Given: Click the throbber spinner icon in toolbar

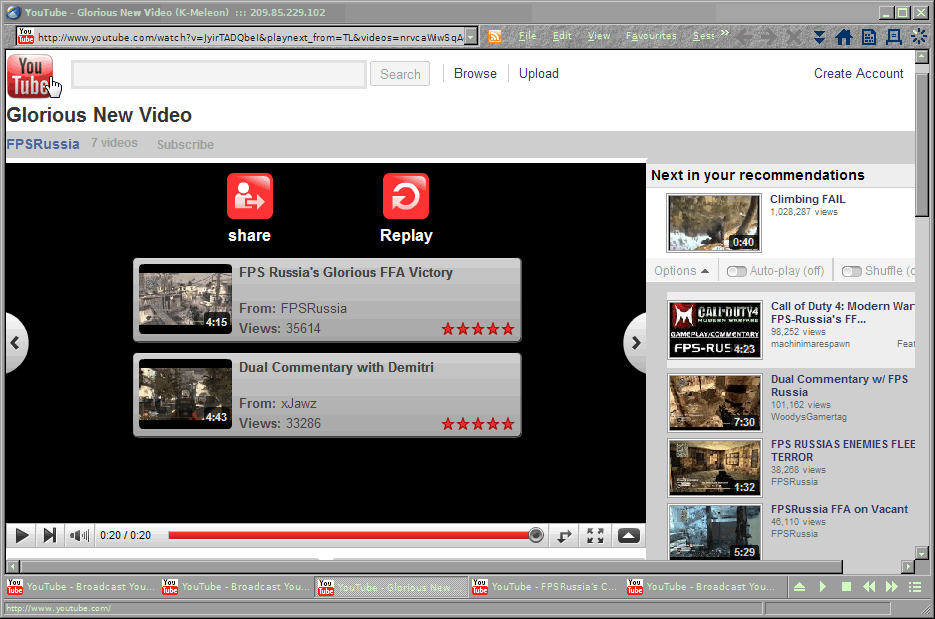Looking at the screenshot, I should pyautogui.click(x=919, y=37).
